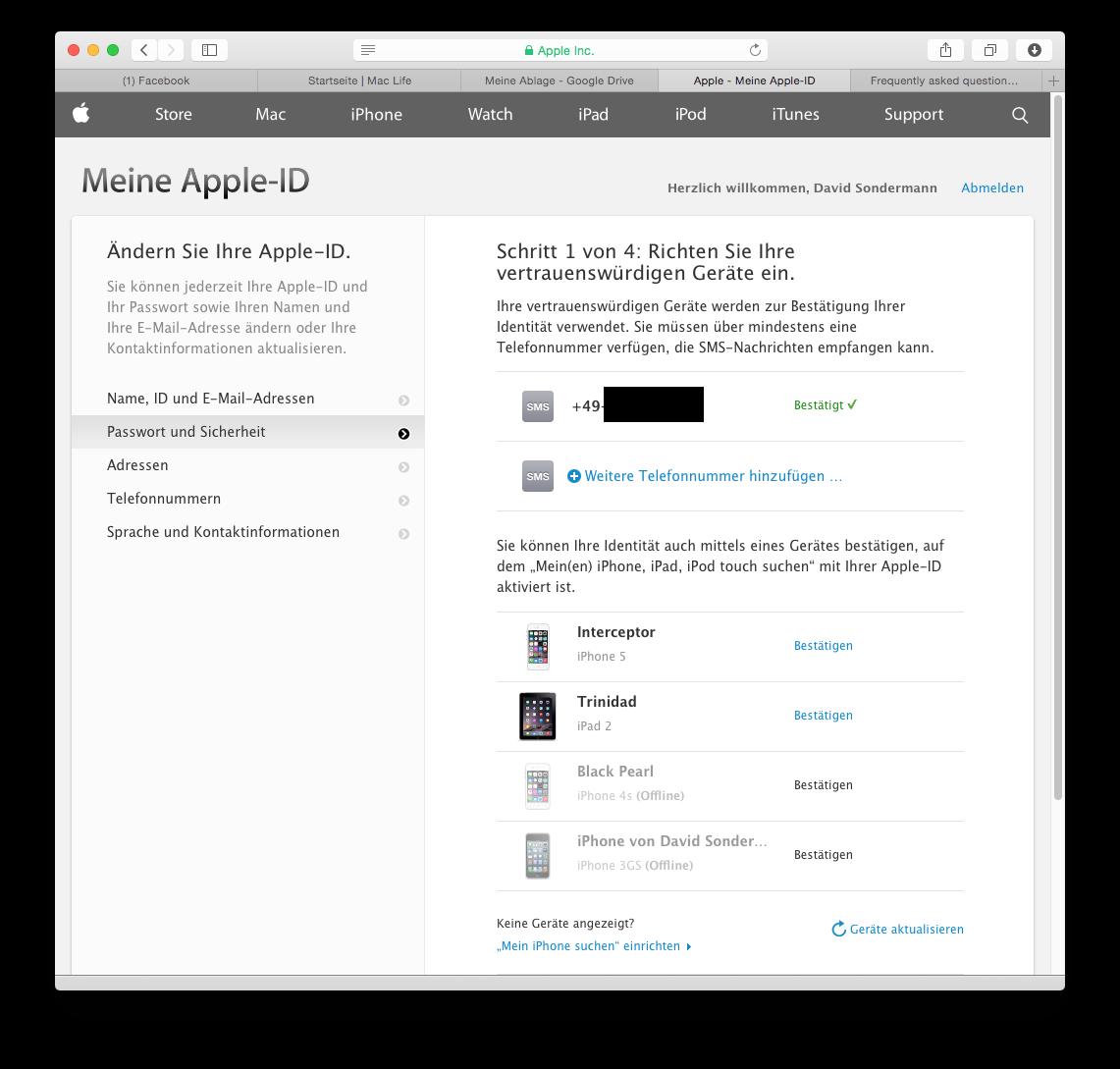Click the iPhone 3GS device image

(538, 855)
